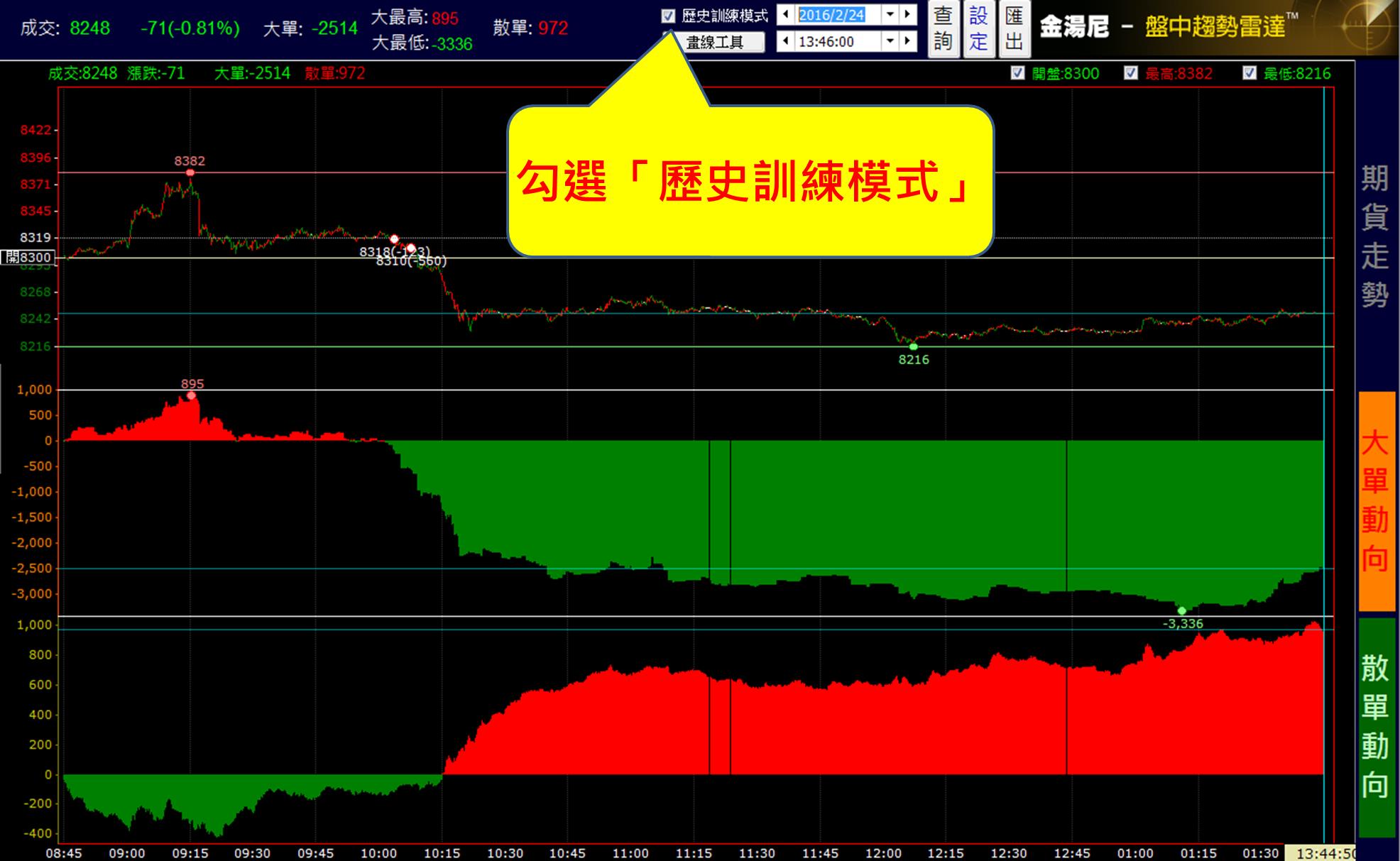Select the 大單動向 side tab
The width and height of the screenshot is (1400, 861).
(1376, 500)
